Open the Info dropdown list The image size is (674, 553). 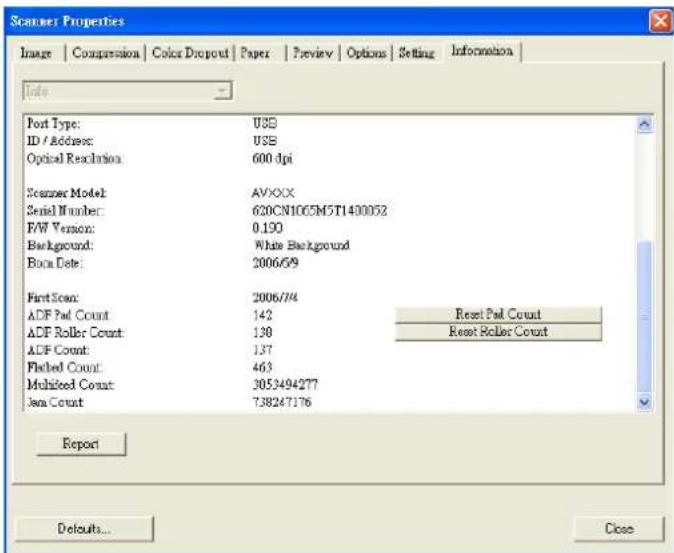(x=128, y=91)
